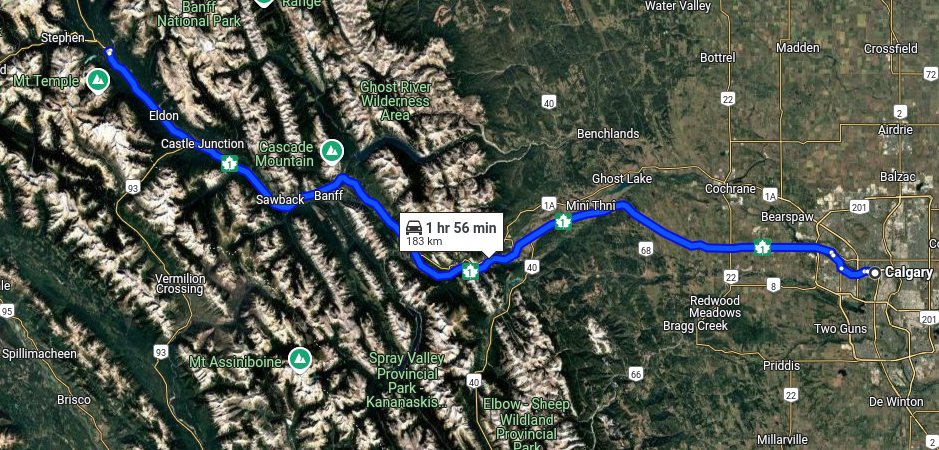The image size is (939, 450).
Task: Select the Banff town label
Action: (328, 196)
